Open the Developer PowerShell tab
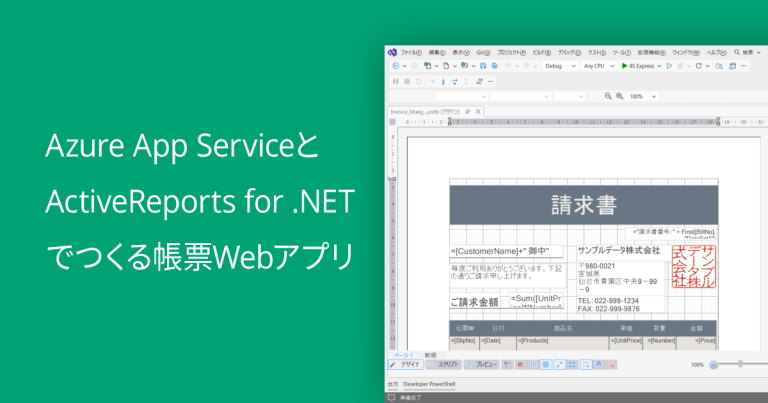 pyautogui.click(x=429, y=384)
